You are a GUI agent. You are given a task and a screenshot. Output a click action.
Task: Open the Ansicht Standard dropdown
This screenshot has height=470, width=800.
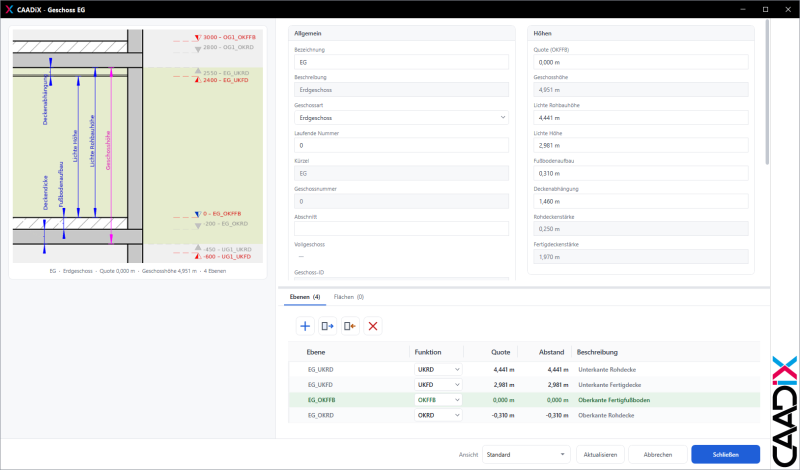point(526,455)
